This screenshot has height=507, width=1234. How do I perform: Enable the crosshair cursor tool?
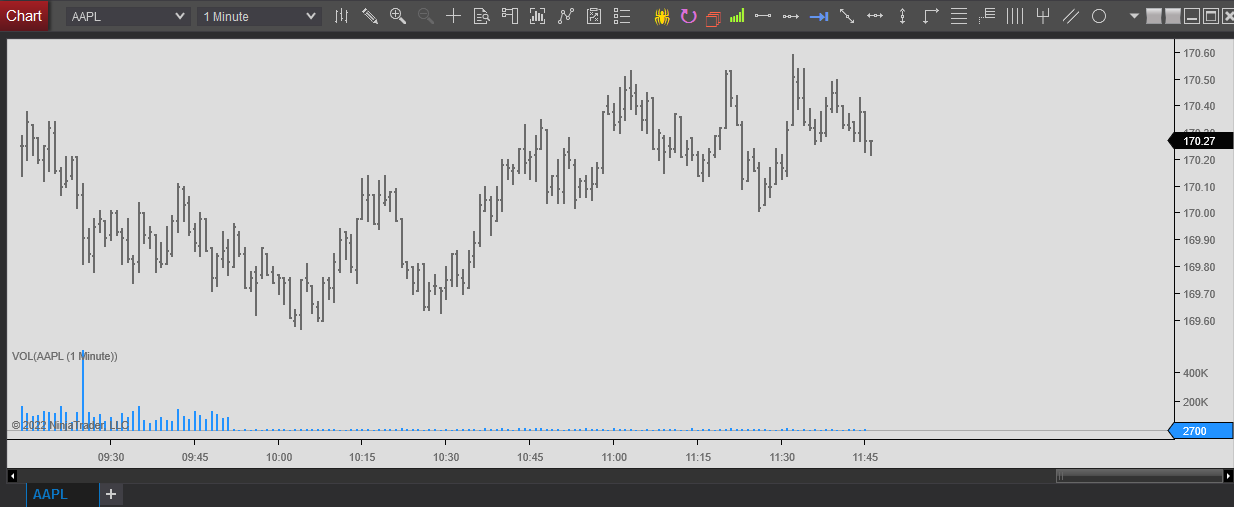454,16
